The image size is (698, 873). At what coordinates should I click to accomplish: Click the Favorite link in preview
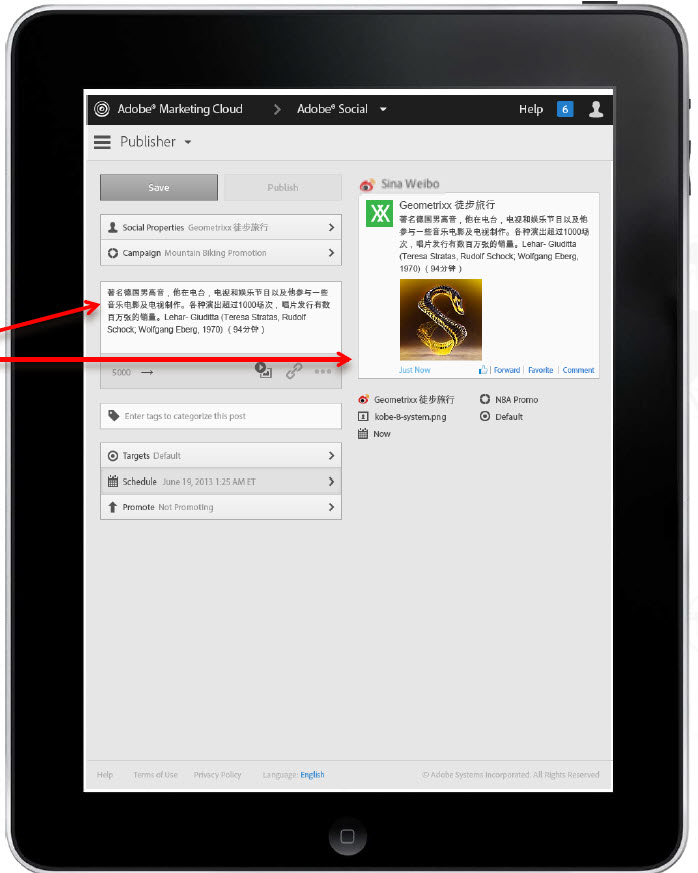(x=540, y=370)
